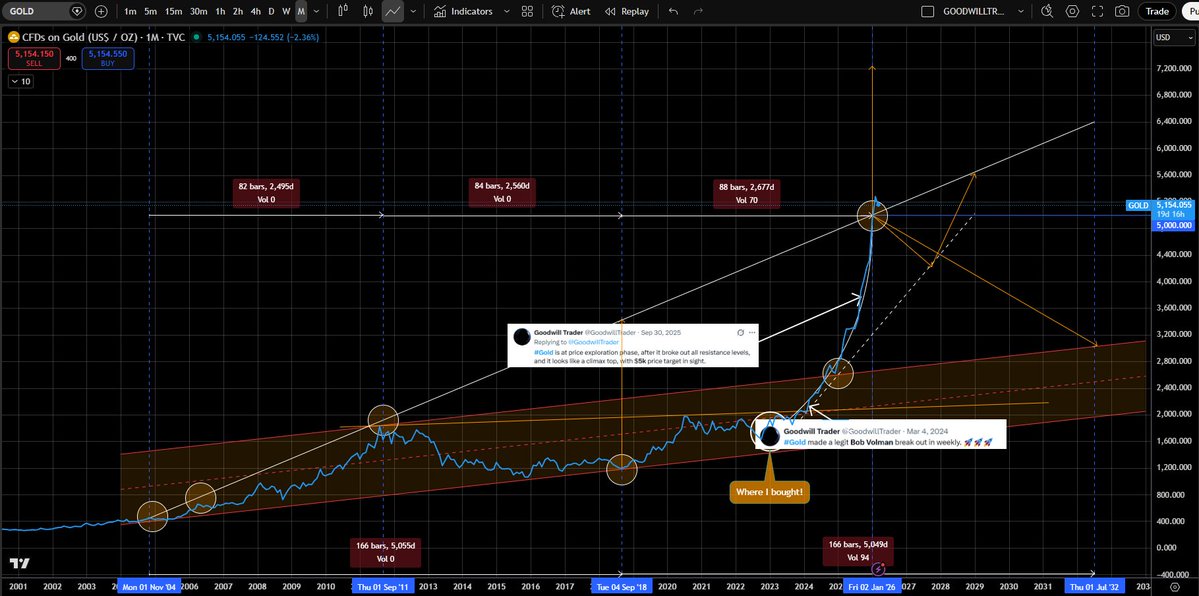Expand the Indicators favorites dropdown arrow

pyautogui.click(x=508, y=11)
